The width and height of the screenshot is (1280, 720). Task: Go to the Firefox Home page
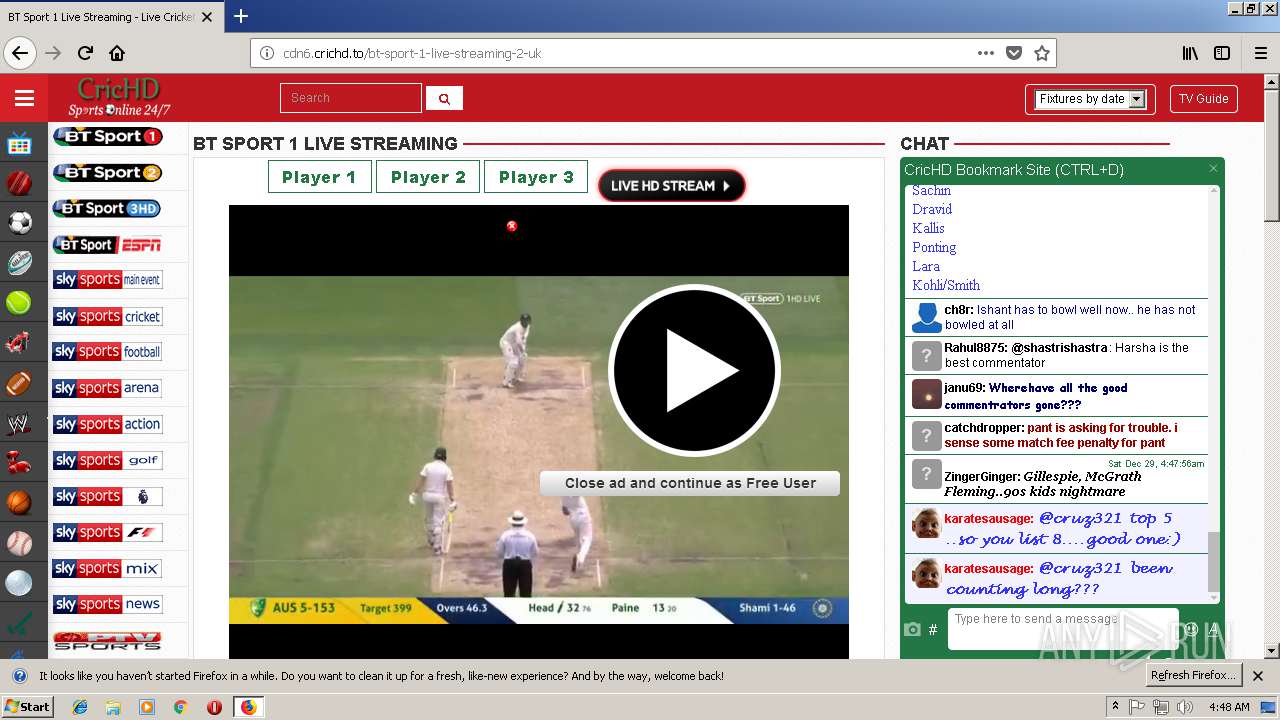[x=117, y=53]
